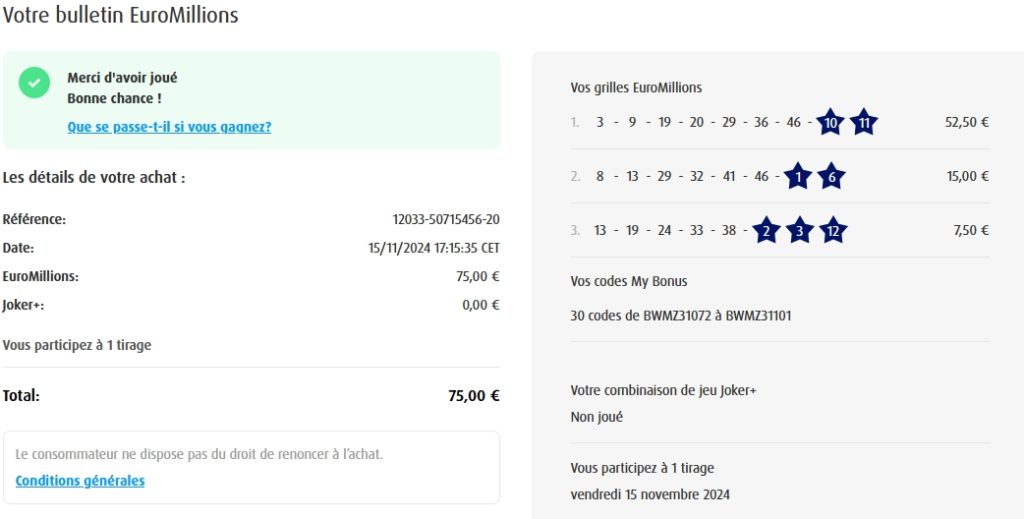The image size is (1024, 519).
Task: Click star number 3 in grid 3
Action: 799,231
